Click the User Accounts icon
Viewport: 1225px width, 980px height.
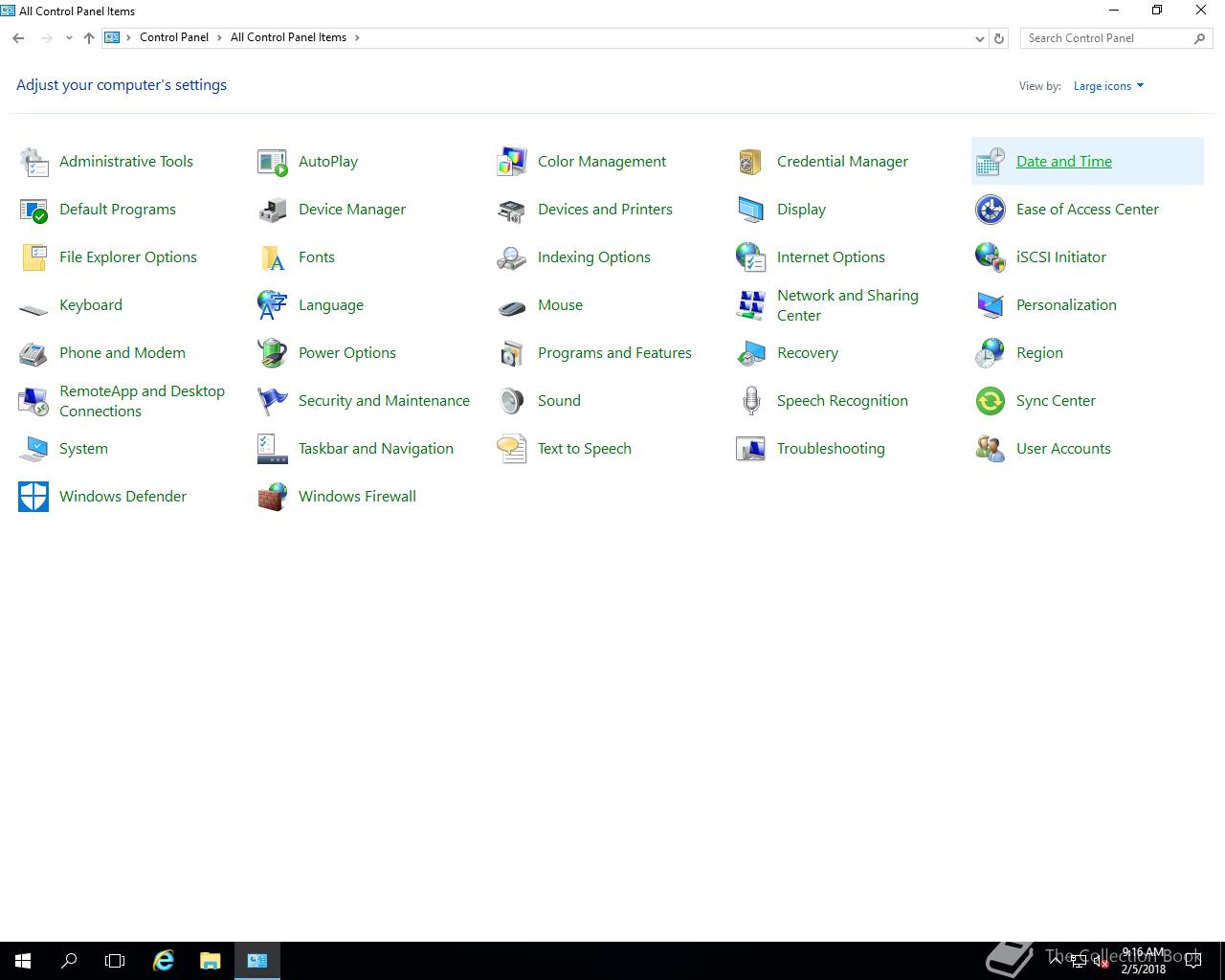tap(991, 449)
